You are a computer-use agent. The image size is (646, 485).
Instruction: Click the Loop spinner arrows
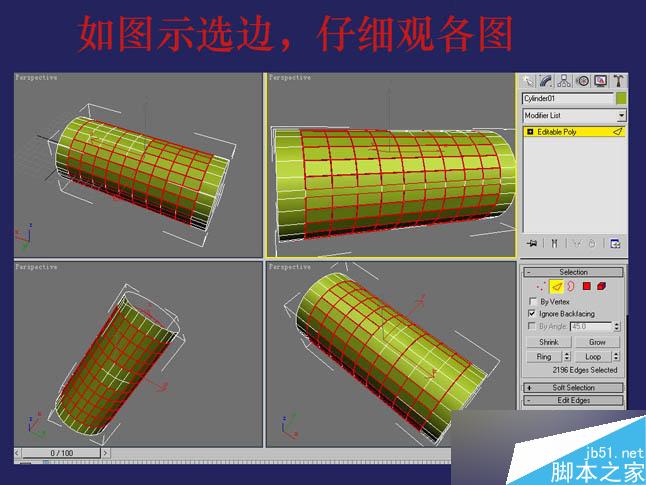click(616, 356)
